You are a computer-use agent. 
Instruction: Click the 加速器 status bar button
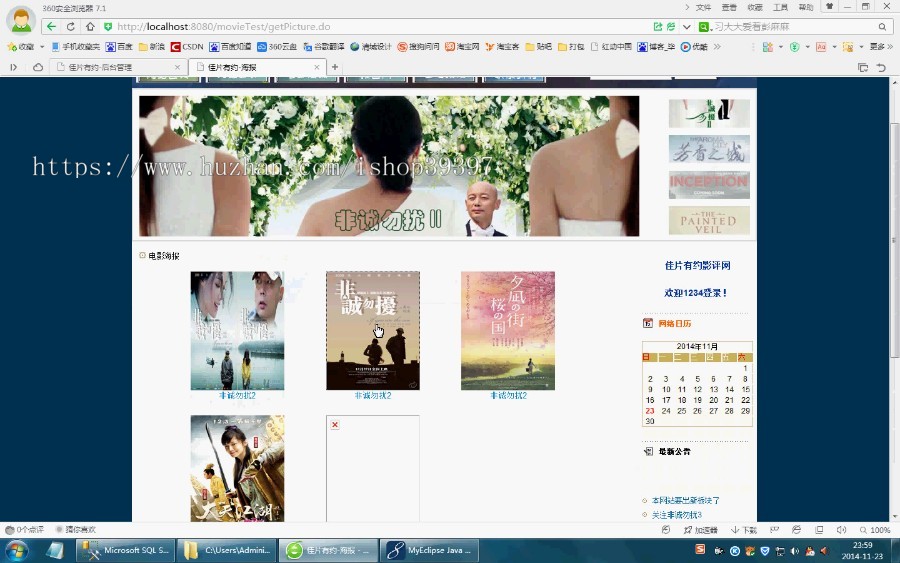(701, 530)
